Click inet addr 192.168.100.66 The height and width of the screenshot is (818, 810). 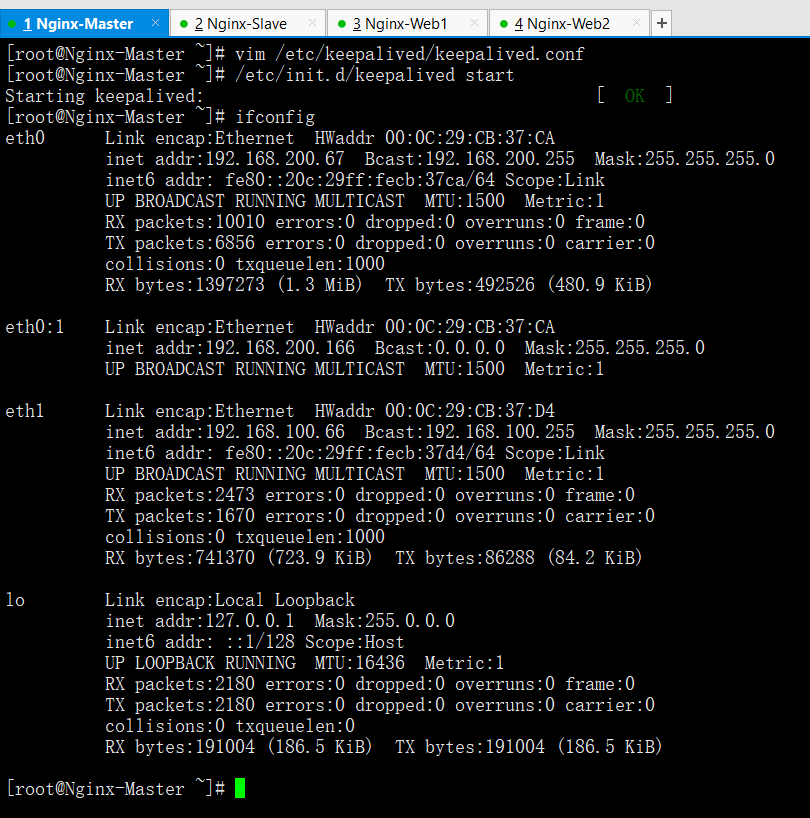[x=225, y=432]
